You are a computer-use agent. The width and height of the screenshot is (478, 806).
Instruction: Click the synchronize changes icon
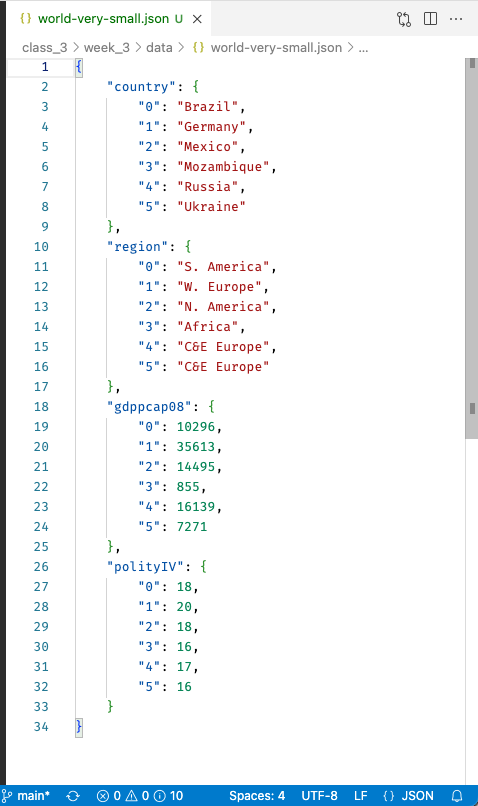point(73,796)
